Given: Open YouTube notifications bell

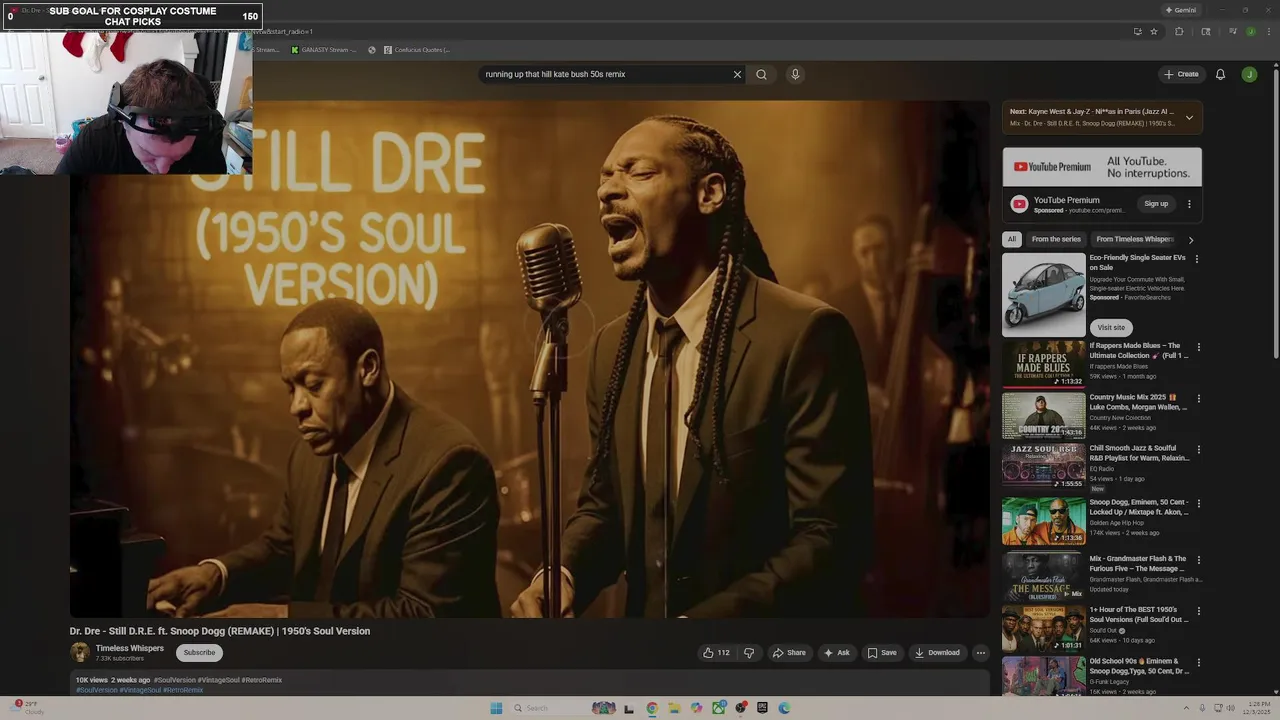Looking at the screenshot, I should click(1220, 74).
